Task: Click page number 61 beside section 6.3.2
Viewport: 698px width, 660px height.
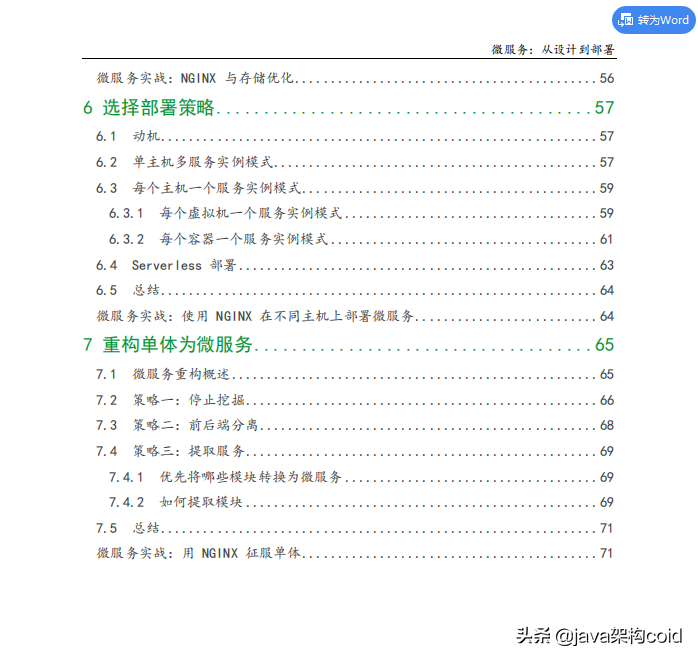Action: 607,239
